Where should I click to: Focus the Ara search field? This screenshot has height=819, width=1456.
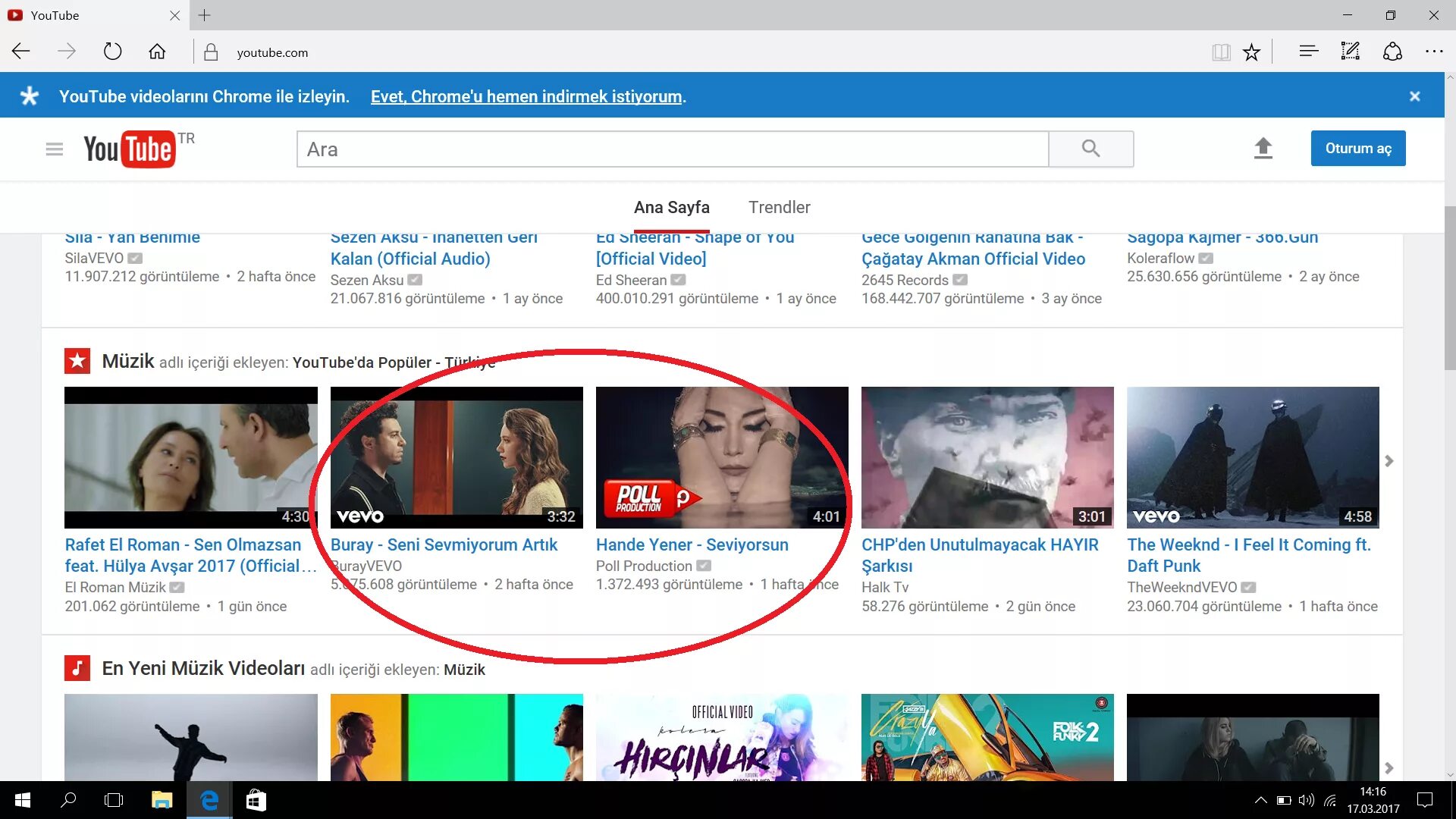673,149
